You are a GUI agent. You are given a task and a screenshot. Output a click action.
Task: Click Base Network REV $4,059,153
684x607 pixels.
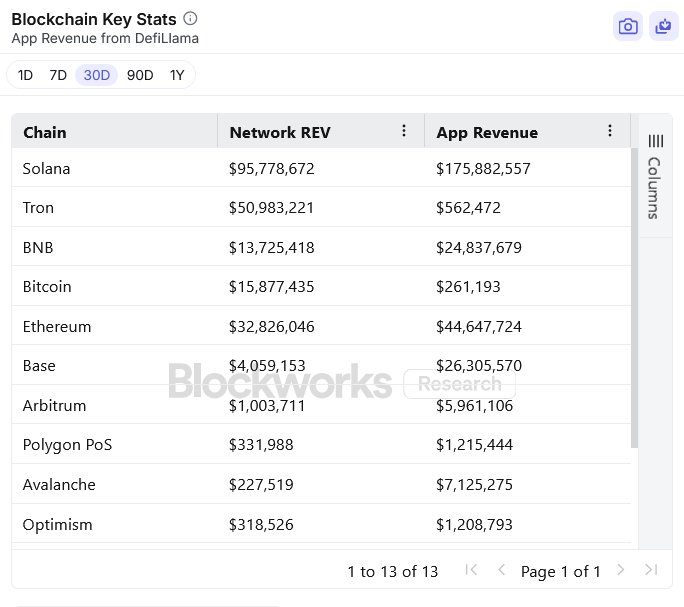tap(267, 366)
